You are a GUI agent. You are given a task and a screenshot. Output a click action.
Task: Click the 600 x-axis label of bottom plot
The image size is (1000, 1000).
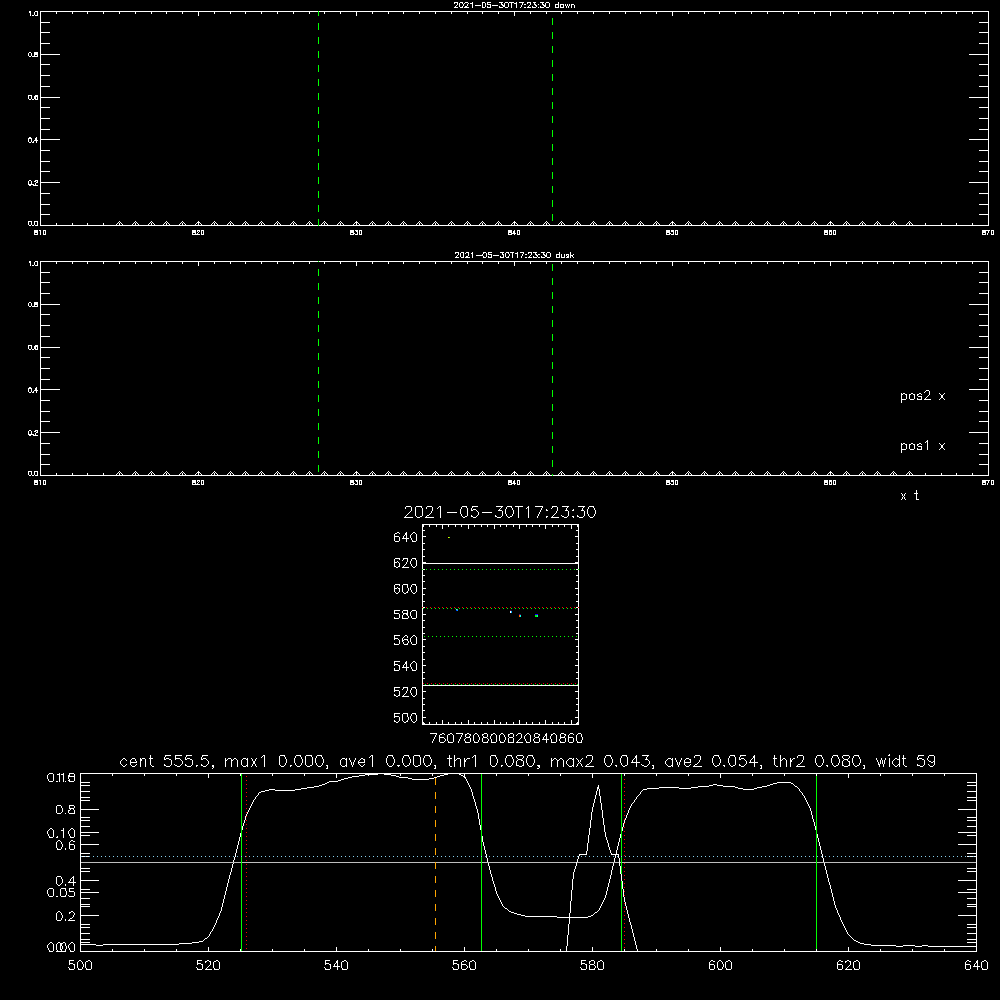click(x=720, y=966)
